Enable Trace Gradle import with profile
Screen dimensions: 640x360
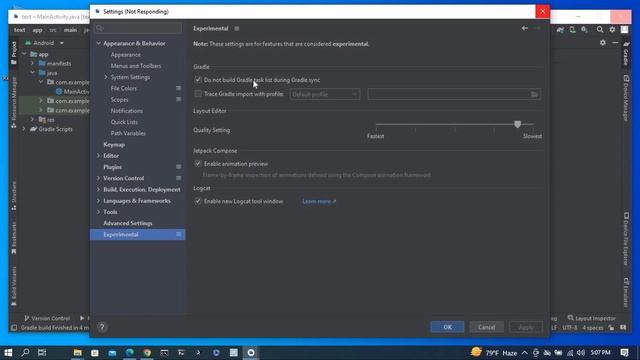coord(198,94)
